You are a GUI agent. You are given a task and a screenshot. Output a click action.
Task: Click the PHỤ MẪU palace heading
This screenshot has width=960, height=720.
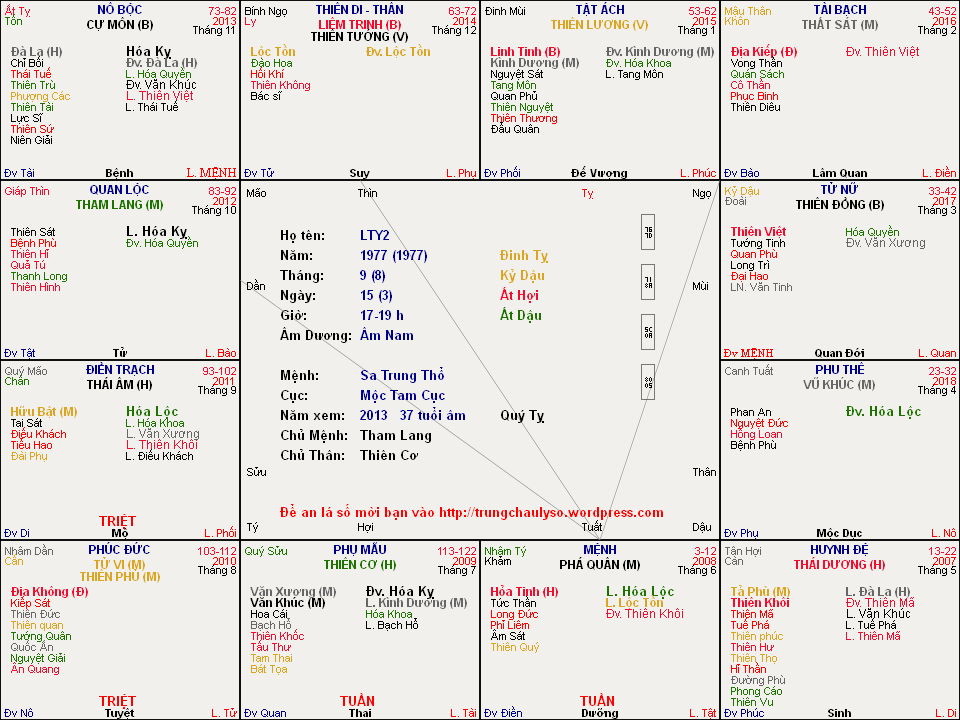click(359, 550)
